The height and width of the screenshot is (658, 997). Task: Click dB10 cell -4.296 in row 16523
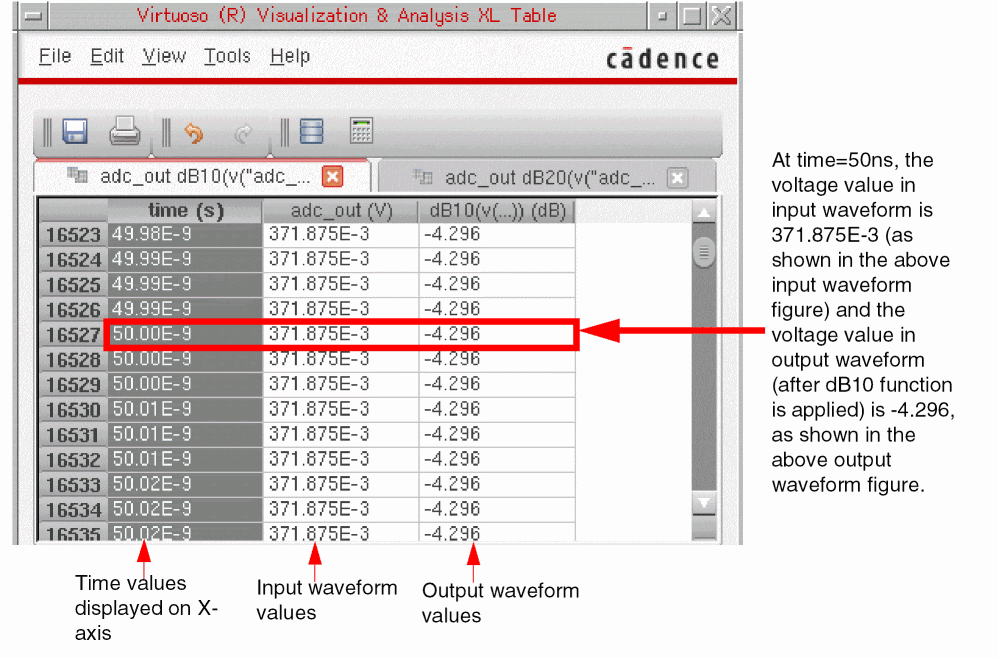click(x=497, y=235)
